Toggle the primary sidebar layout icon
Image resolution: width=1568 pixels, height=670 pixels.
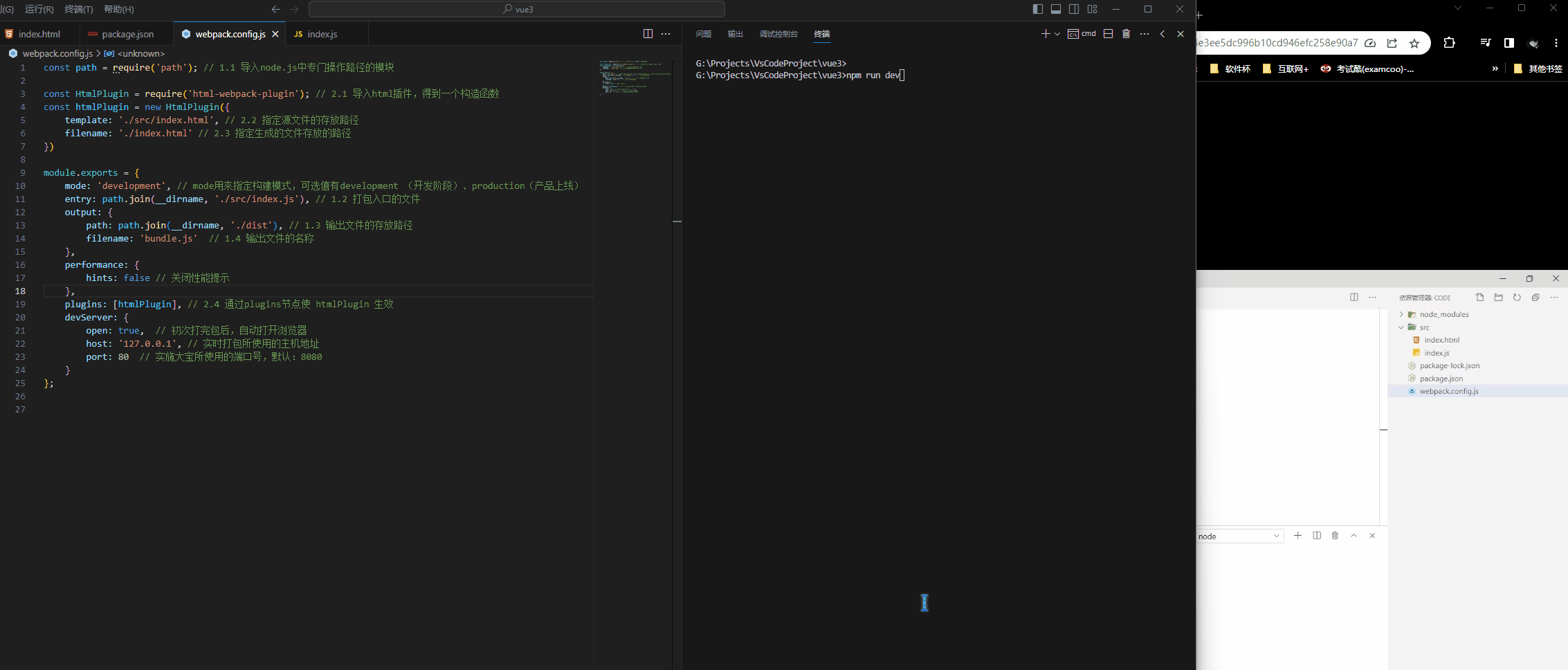click(1037, 9)
